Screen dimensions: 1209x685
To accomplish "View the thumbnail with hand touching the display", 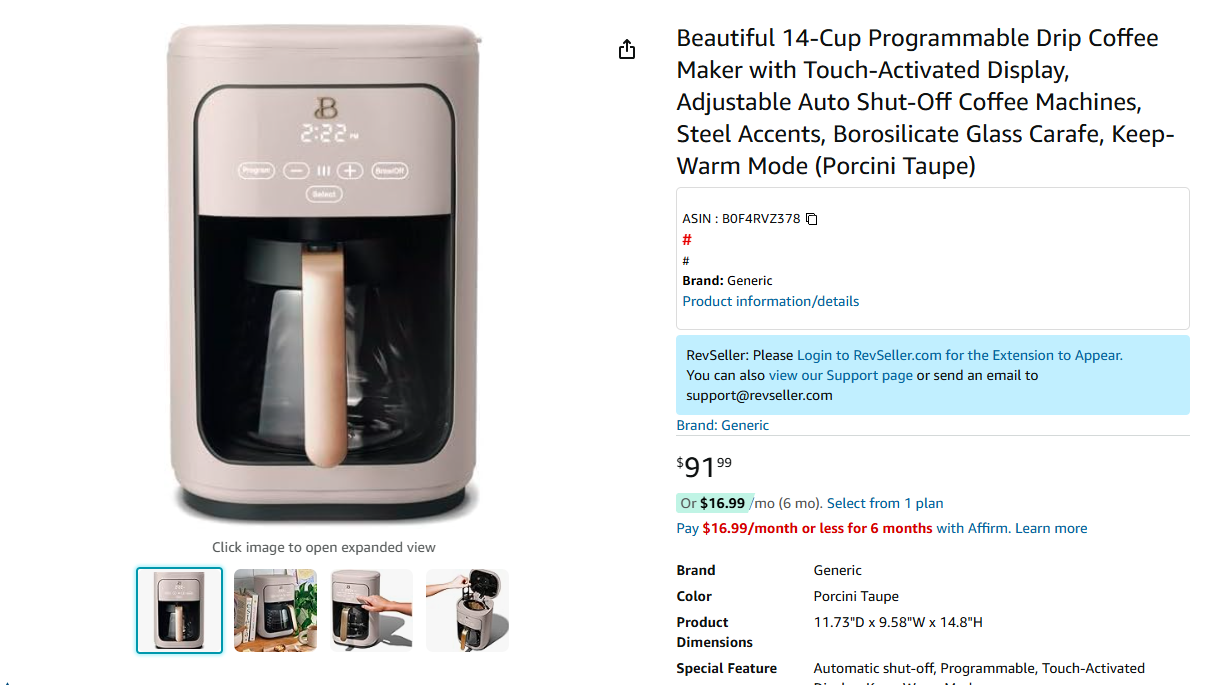I will tap(371, 610).
